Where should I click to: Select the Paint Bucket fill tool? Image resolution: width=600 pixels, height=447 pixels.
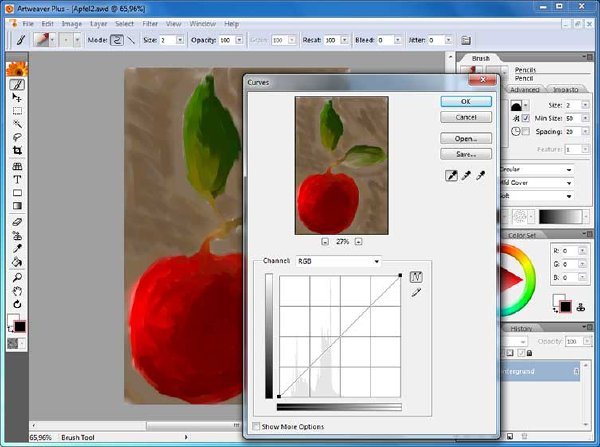click(17, 263)
